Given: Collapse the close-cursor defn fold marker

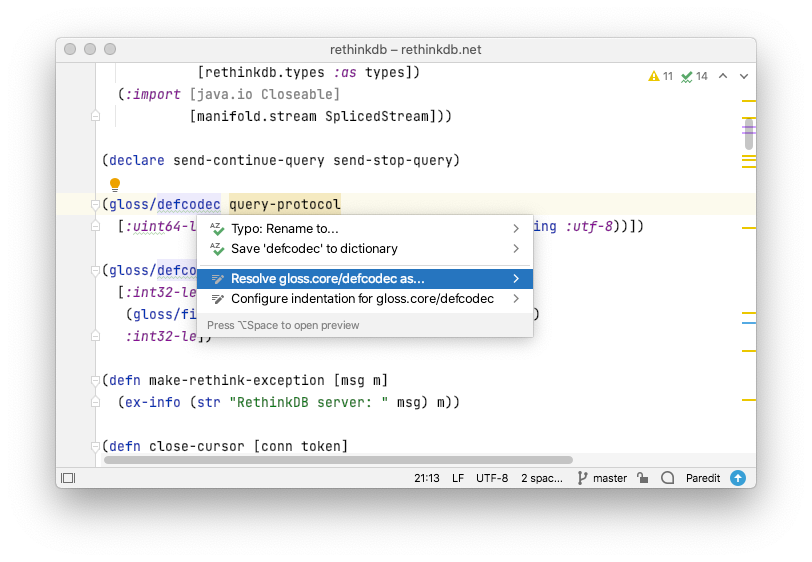Looking at the screenshot, I should [95, 446].
